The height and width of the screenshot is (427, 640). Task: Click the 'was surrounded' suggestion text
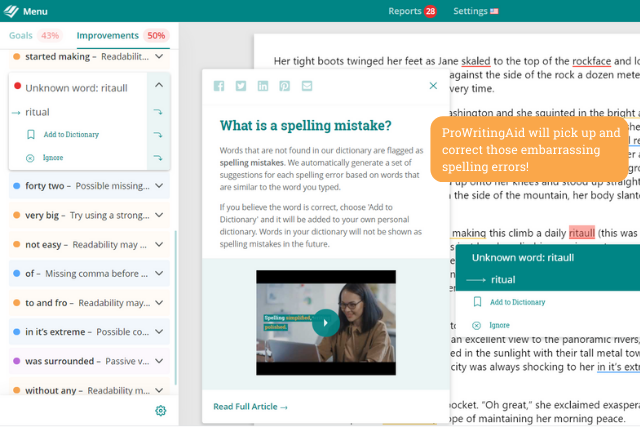(87, 361)
